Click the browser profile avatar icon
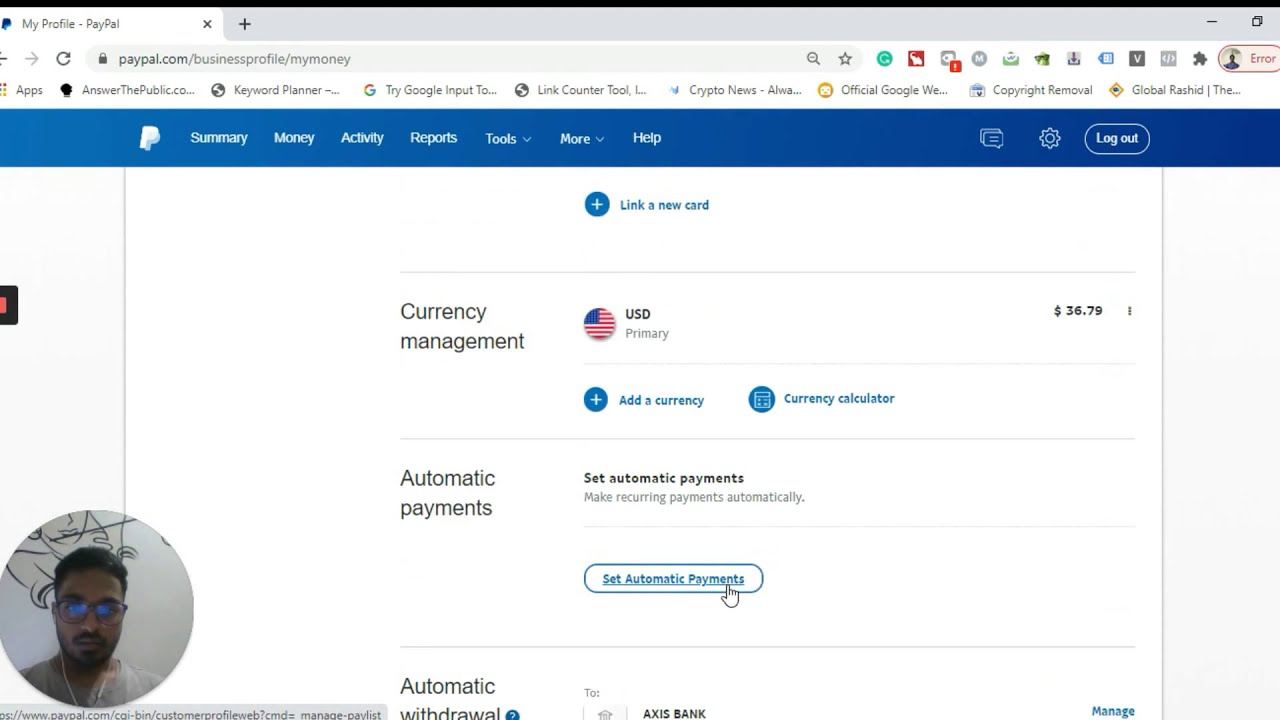 click(1232, 59)
